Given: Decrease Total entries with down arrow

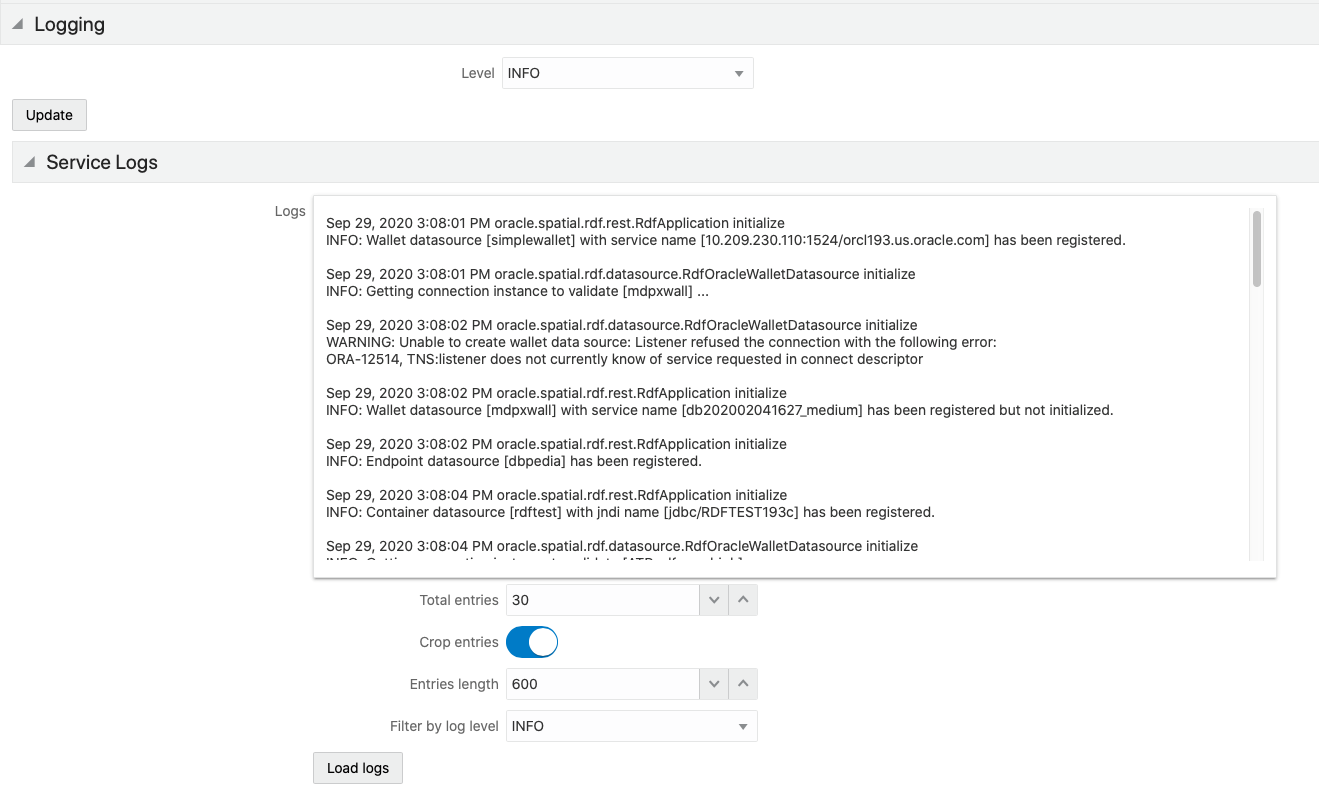Looking at the screenshot, I should [x=714, y=600].
